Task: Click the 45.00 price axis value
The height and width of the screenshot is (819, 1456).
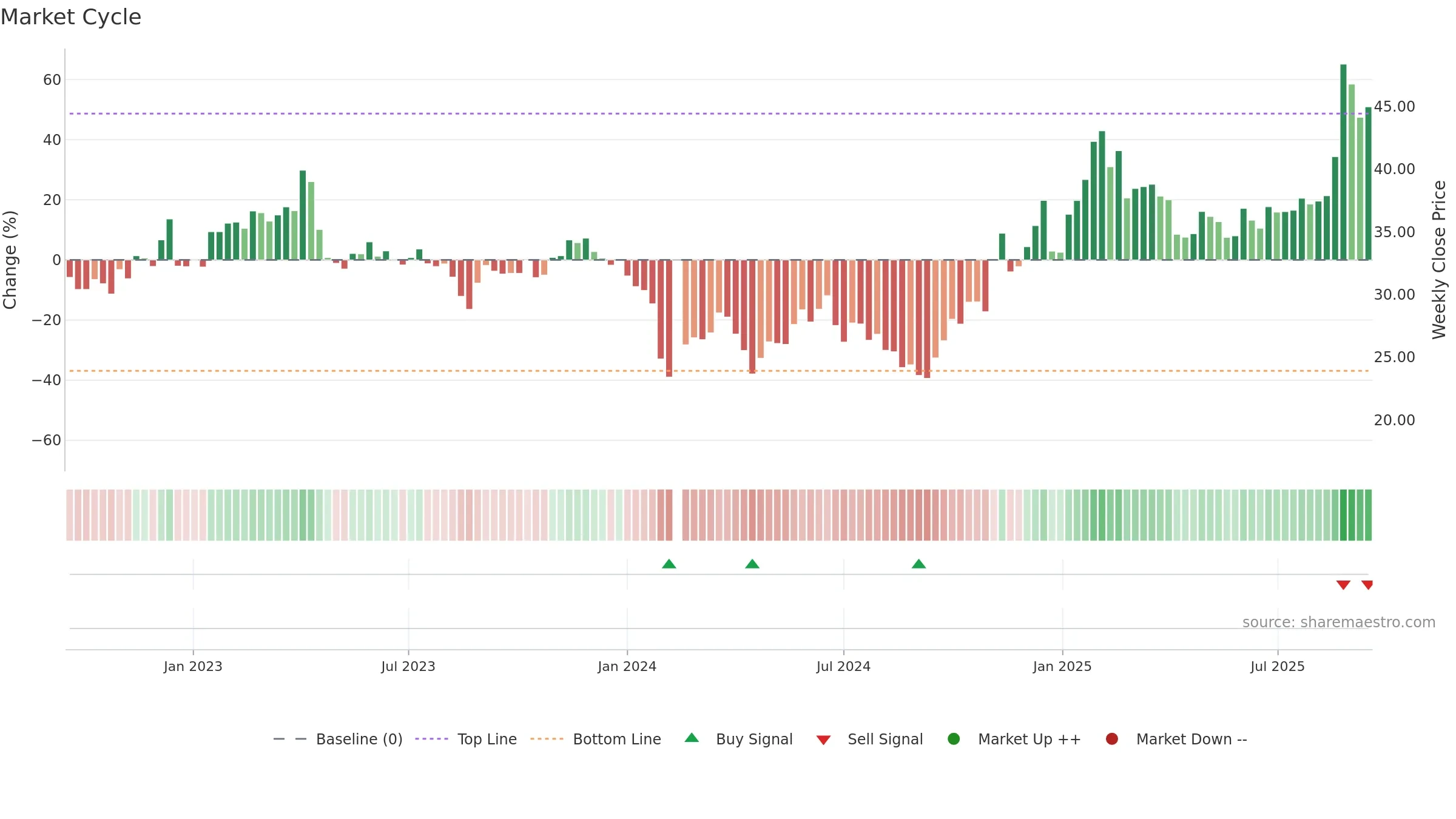Action: coord(1394,107)
